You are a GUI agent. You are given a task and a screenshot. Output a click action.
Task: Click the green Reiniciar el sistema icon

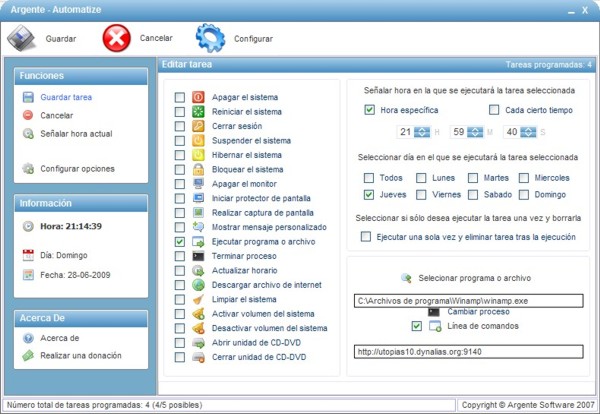tap(198, 112)
